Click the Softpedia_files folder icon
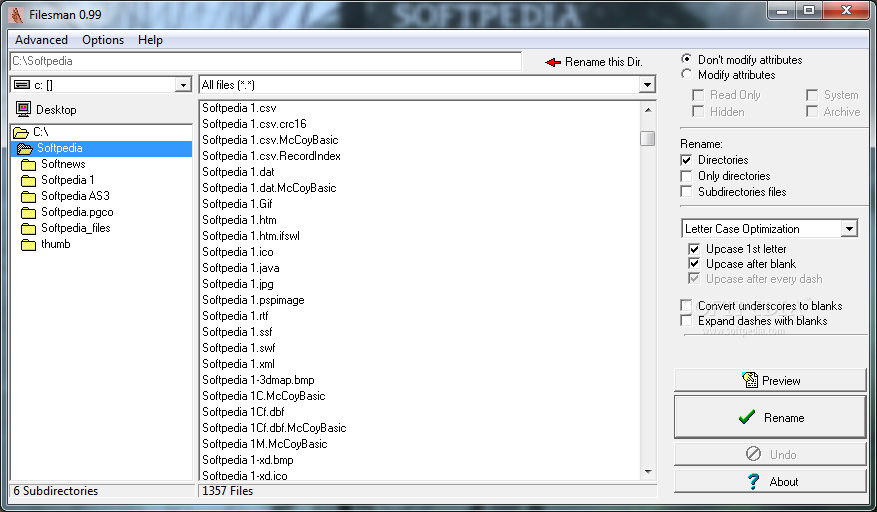 (29, 229)
